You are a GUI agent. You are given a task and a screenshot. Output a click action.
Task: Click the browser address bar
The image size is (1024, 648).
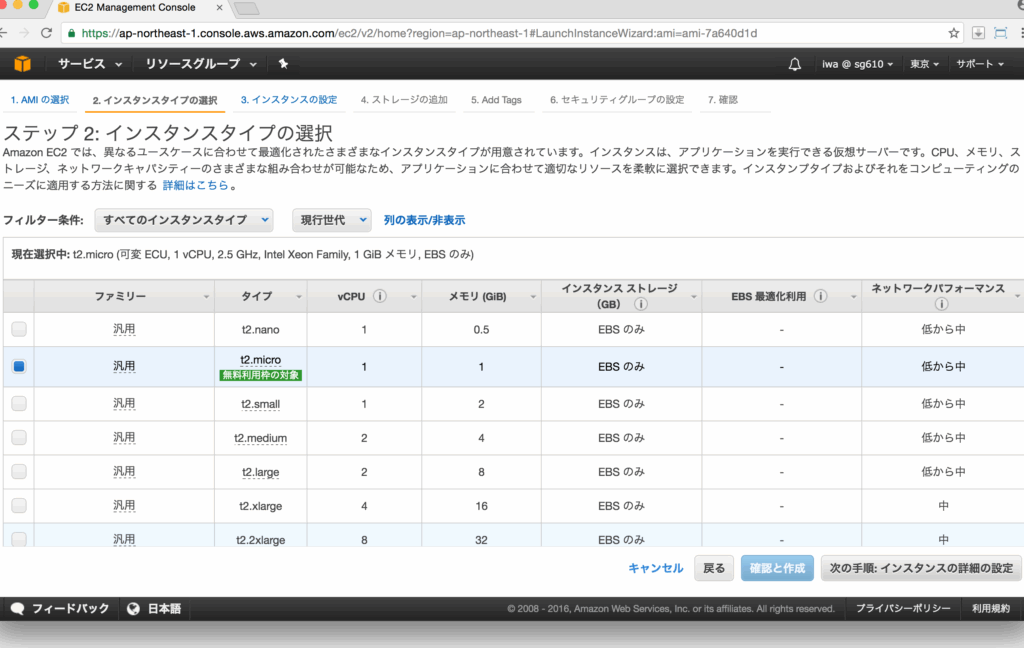[500, 33]
